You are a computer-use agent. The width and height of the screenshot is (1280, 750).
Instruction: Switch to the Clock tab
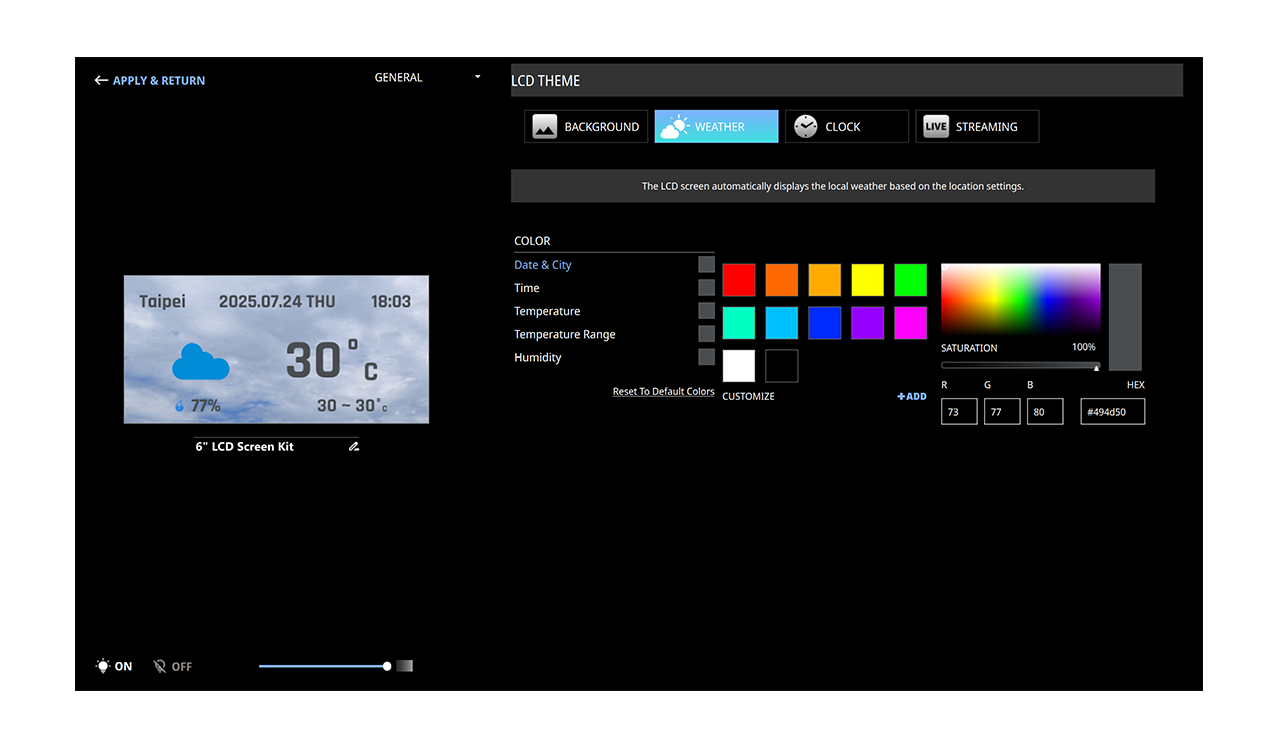(x=846, y=127)
